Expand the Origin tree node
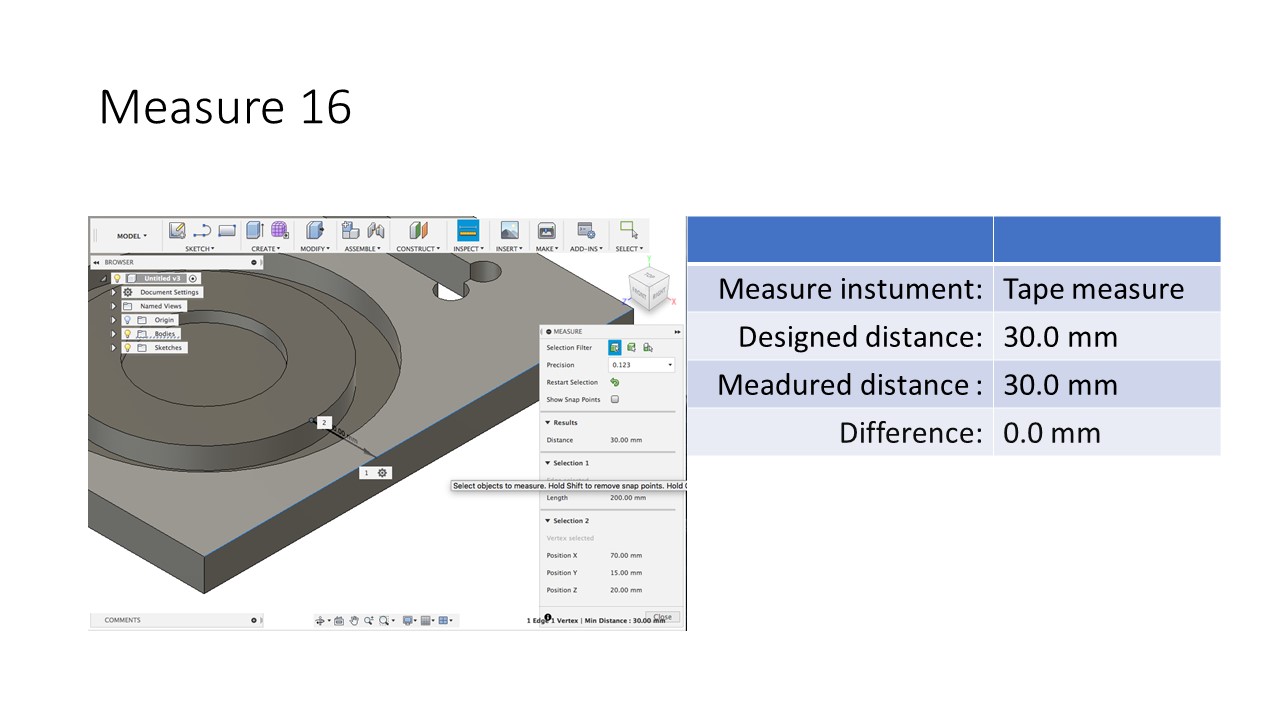 [x=113, y=320]
